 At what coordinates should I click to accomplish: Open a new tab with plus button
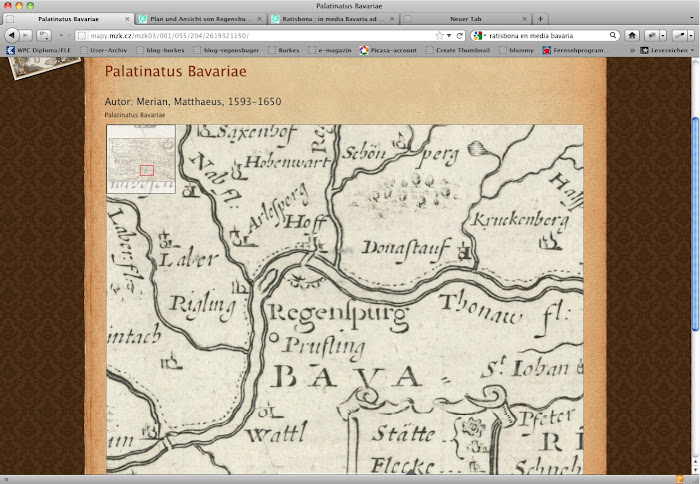541,19
